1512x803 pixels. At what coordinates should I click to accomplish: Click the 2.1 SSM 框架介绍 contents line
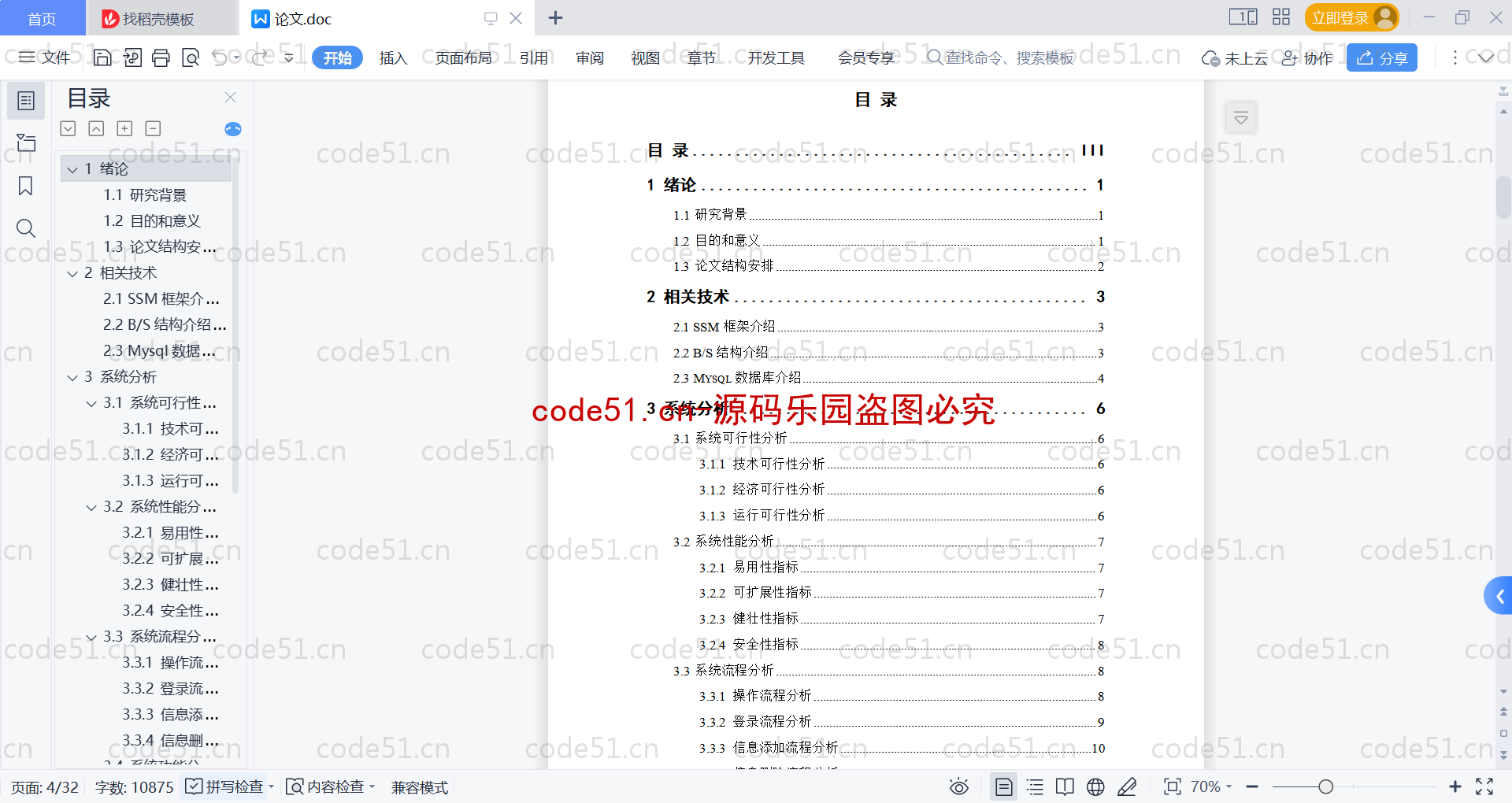click(x=888, y=326)
